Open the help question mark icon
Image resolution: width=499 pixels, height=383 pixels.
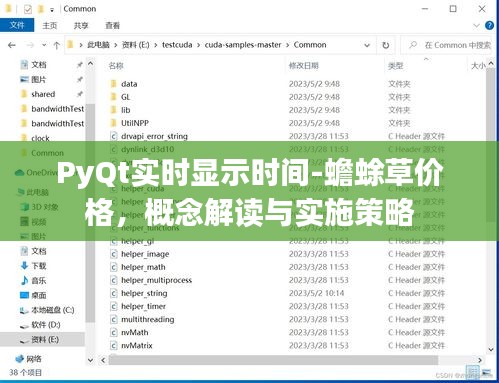point(489,25)
